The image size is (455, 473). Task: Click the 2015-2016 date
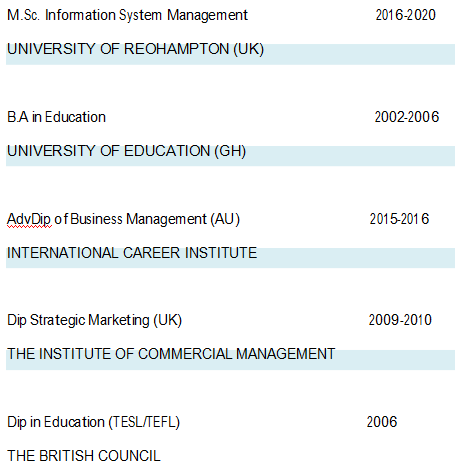[399, 219]
